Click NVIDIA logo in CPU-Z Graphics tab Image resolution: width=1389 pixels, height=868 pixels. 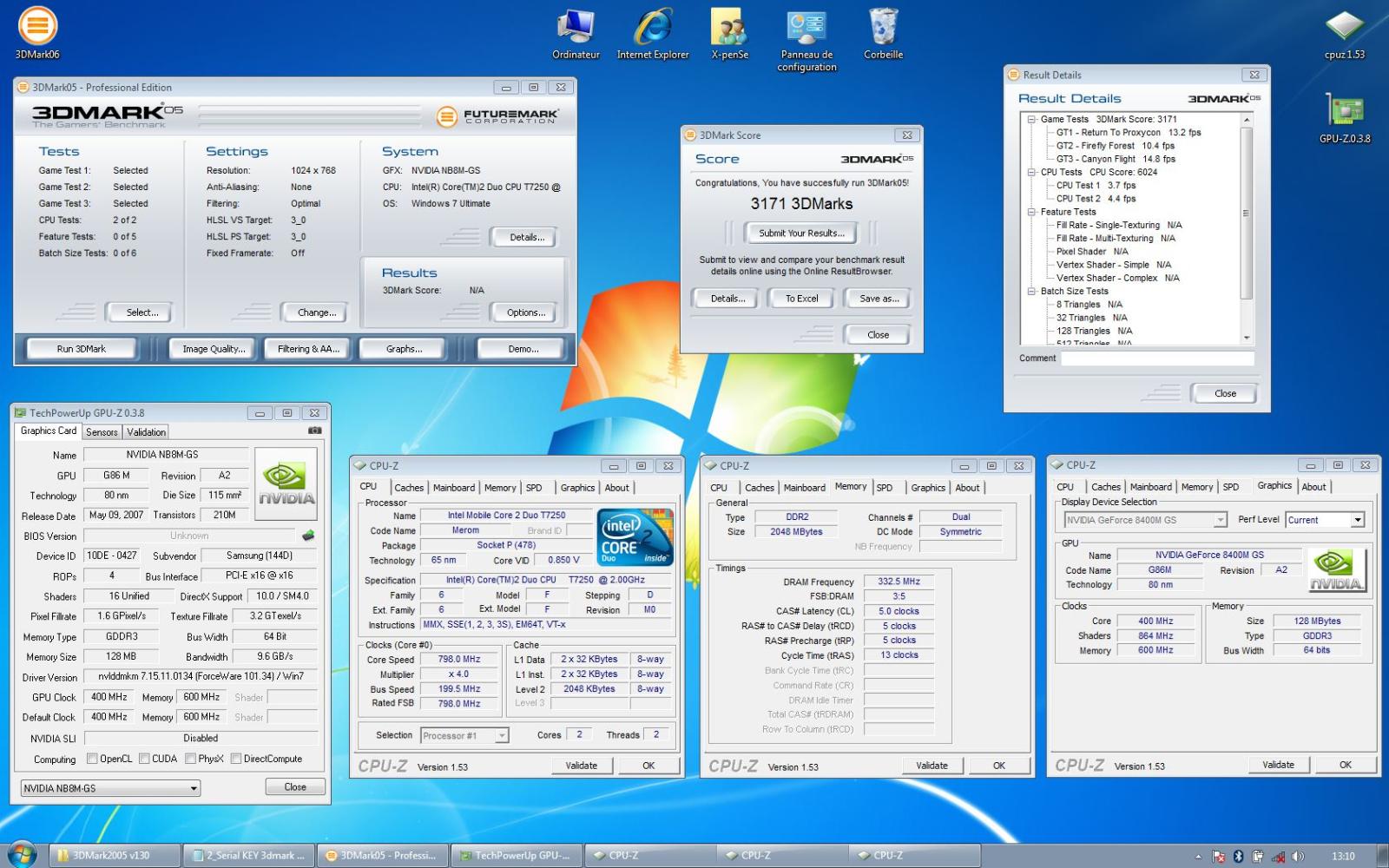click(1336, 570)
